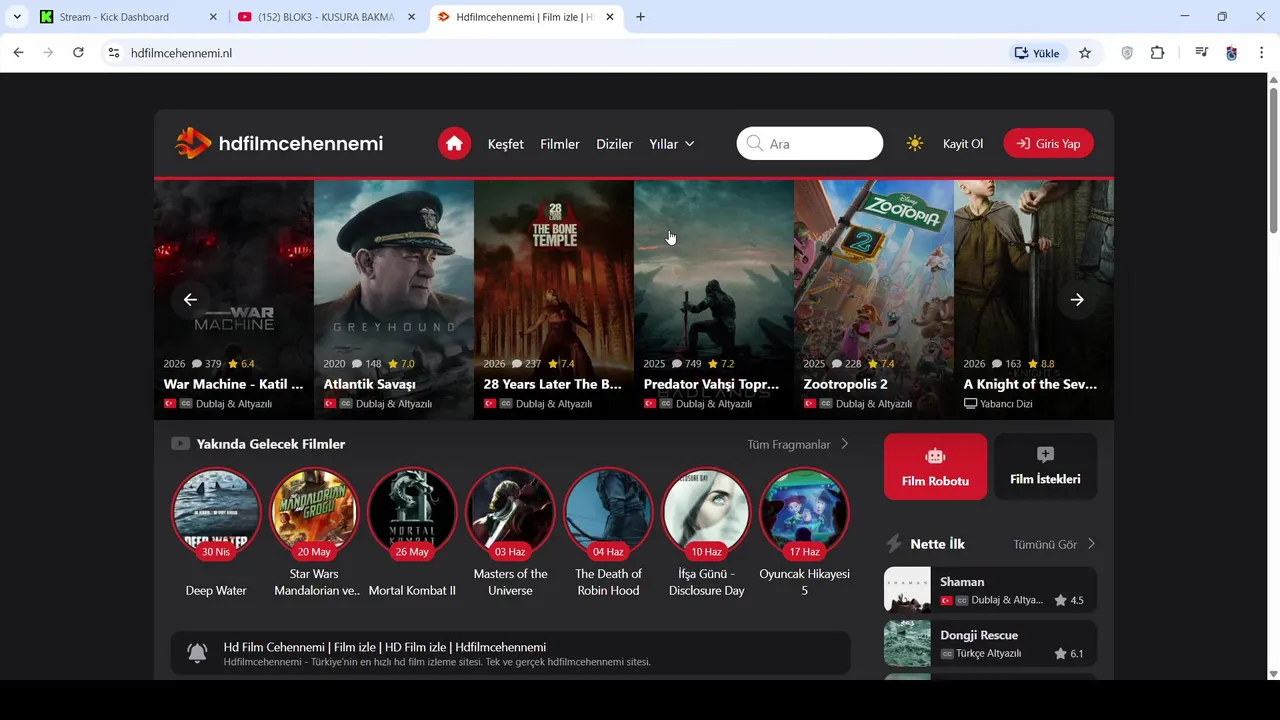The image size is (1280, 720).
Task: Expand the Yıllar dropdown menu
Action: coord(672,144)
